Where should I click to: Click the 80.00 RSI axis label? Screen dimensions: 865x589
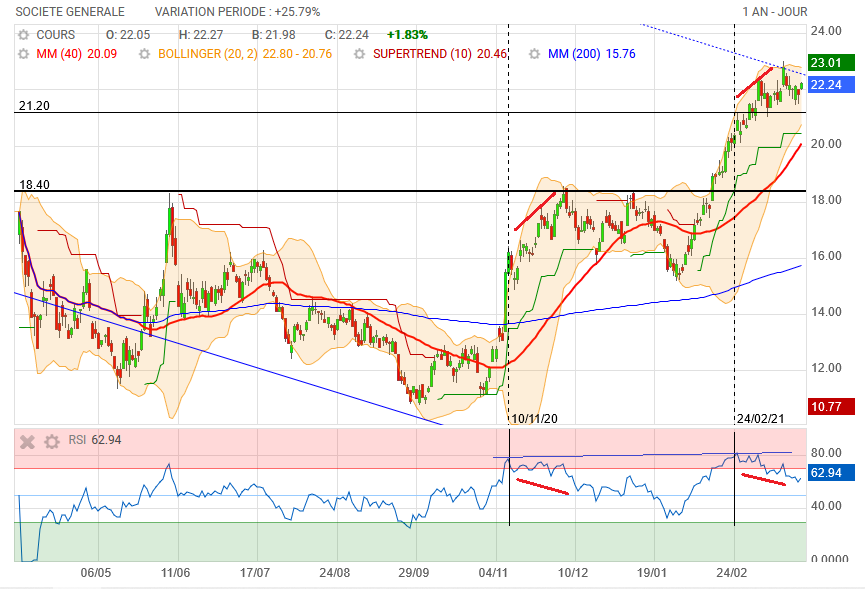click(x=826, y=453)
